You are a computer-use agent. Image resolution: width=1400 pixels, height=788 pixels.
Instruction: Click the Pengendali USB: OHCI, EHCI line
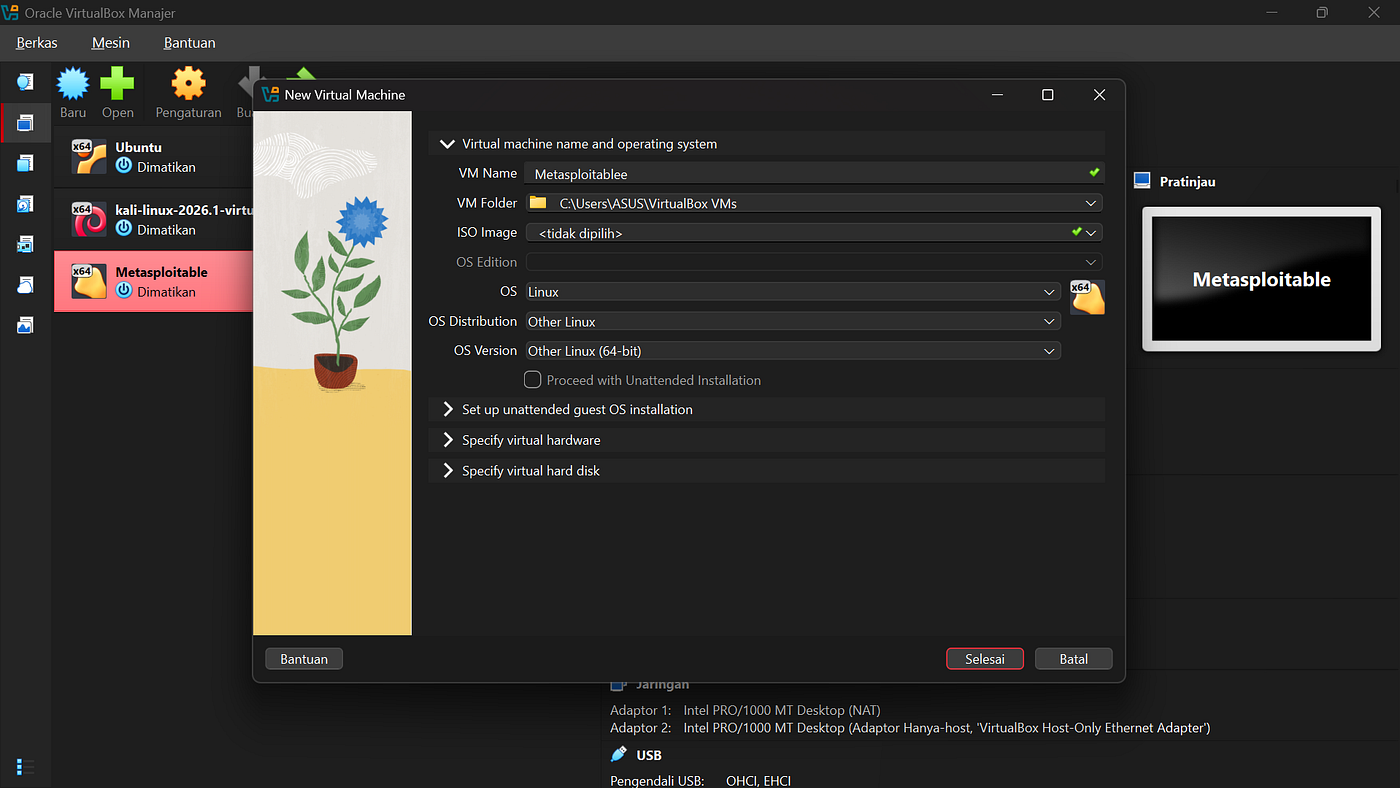(x=700, y=781)
